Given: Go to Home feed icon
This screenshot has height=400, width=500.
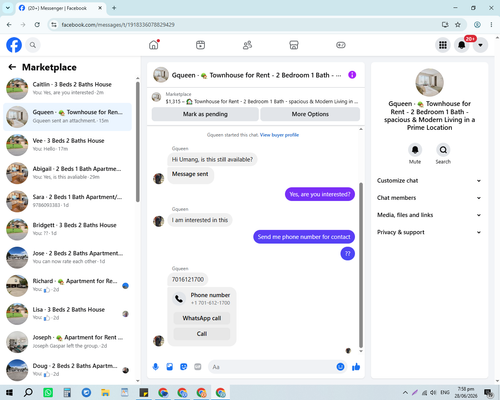Looking at the screenshot, I should (x=154, y=45).
